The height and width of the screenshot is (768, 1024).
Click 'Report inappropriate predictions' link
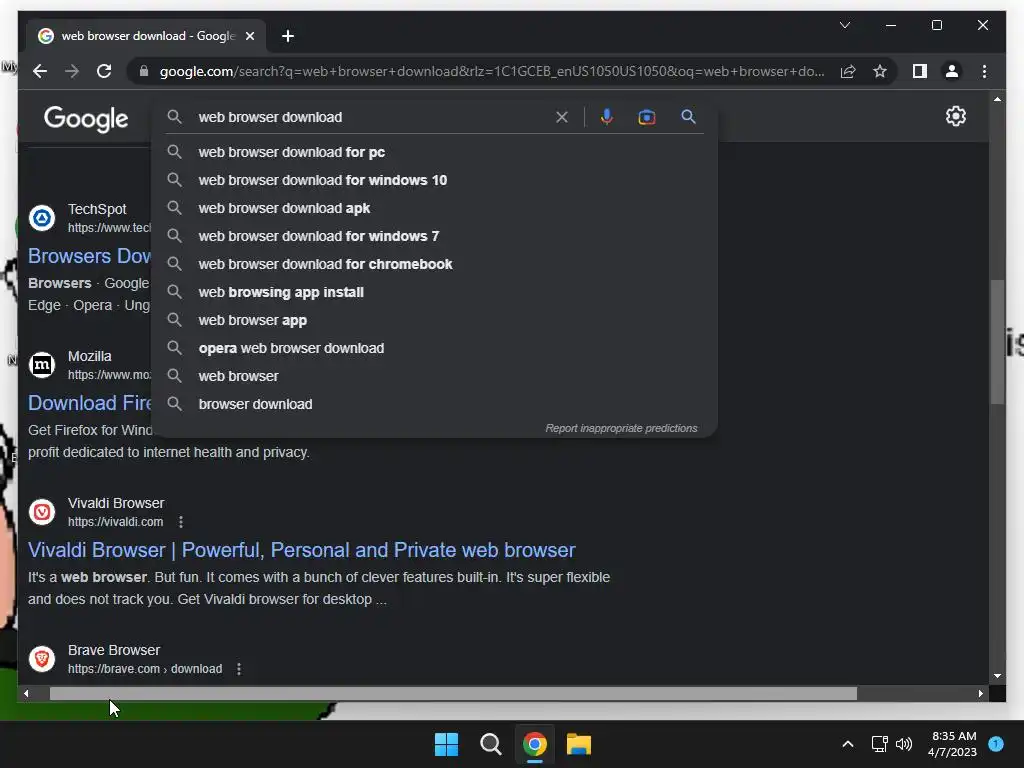pyautogui.click(x=621, y=428)
